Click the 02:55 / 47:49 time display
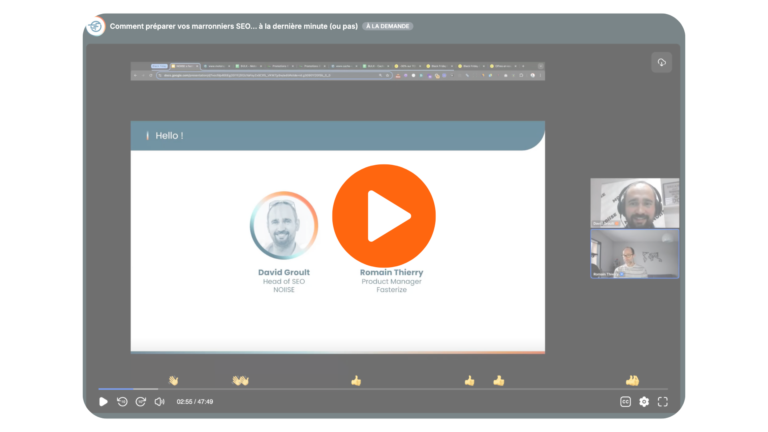The height and width of the screenshot is (432, 768). (195, 402)
